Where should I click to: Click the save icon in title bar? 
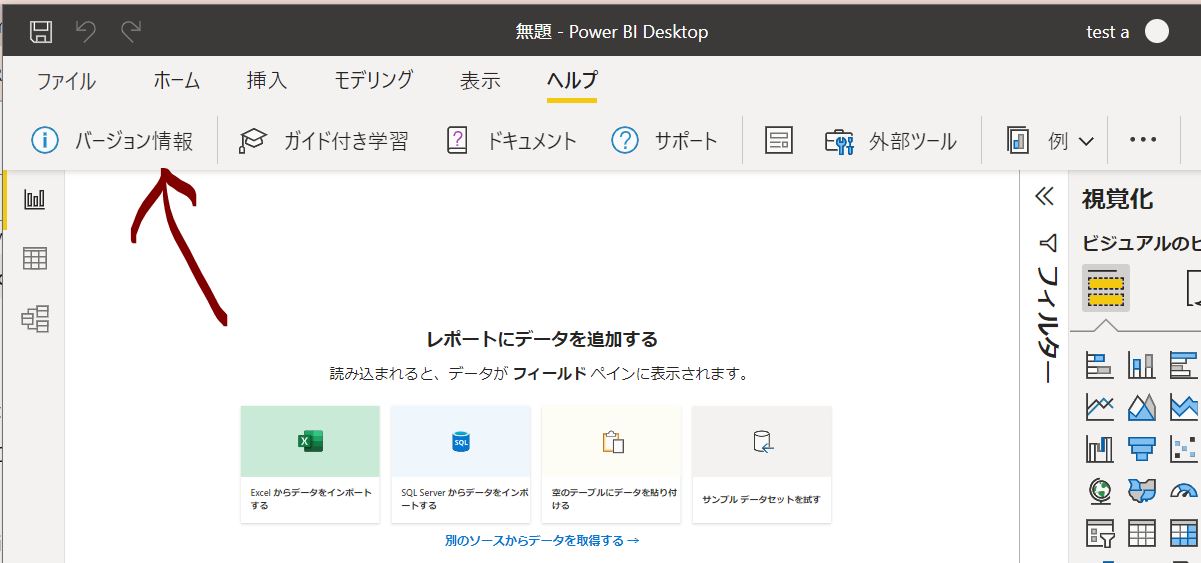41,32
